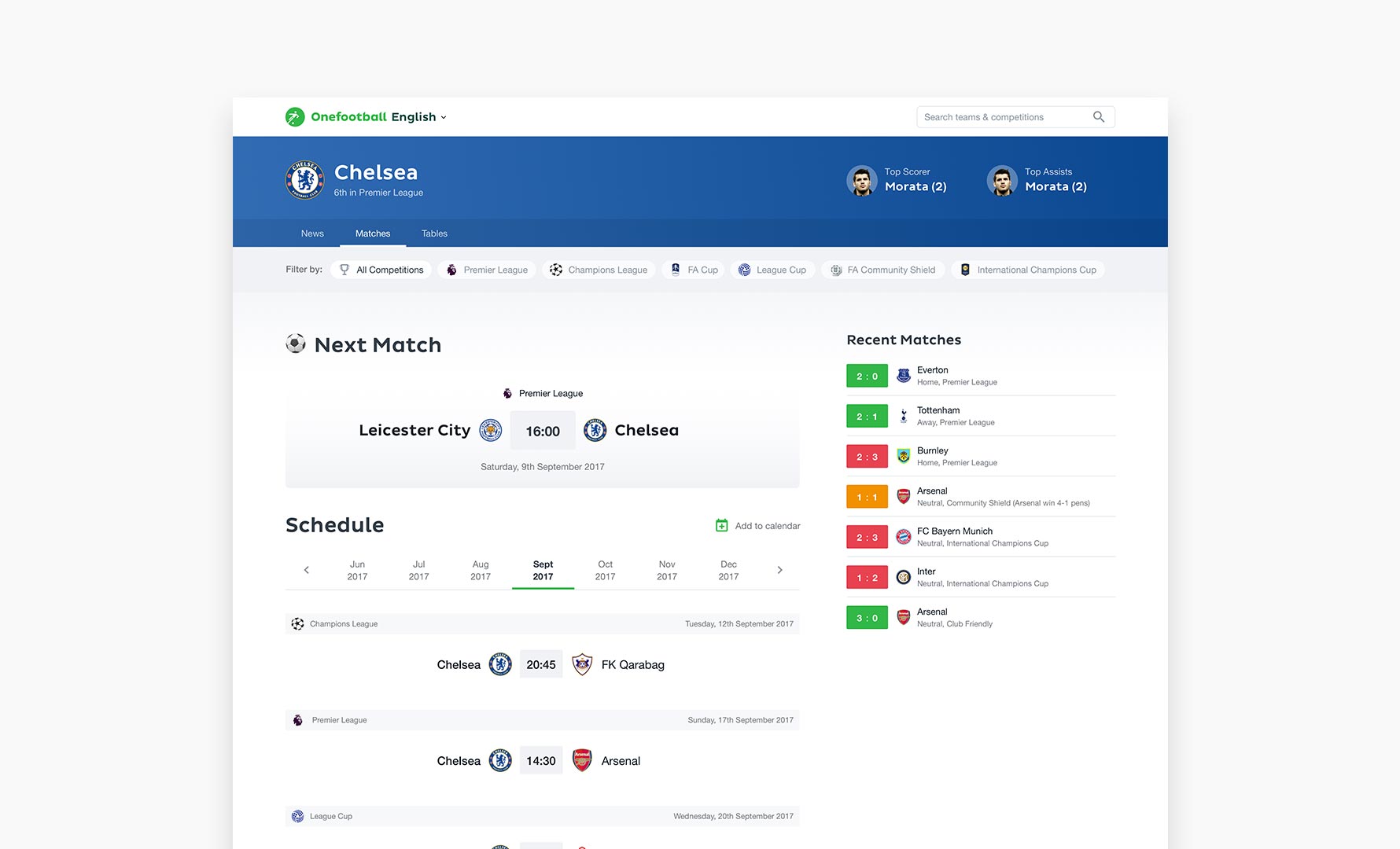The width and height of the screenshot is (1400, 849).
Task: Go to next months in schedule
Action: pyautogui.click(x=779, y=570)
